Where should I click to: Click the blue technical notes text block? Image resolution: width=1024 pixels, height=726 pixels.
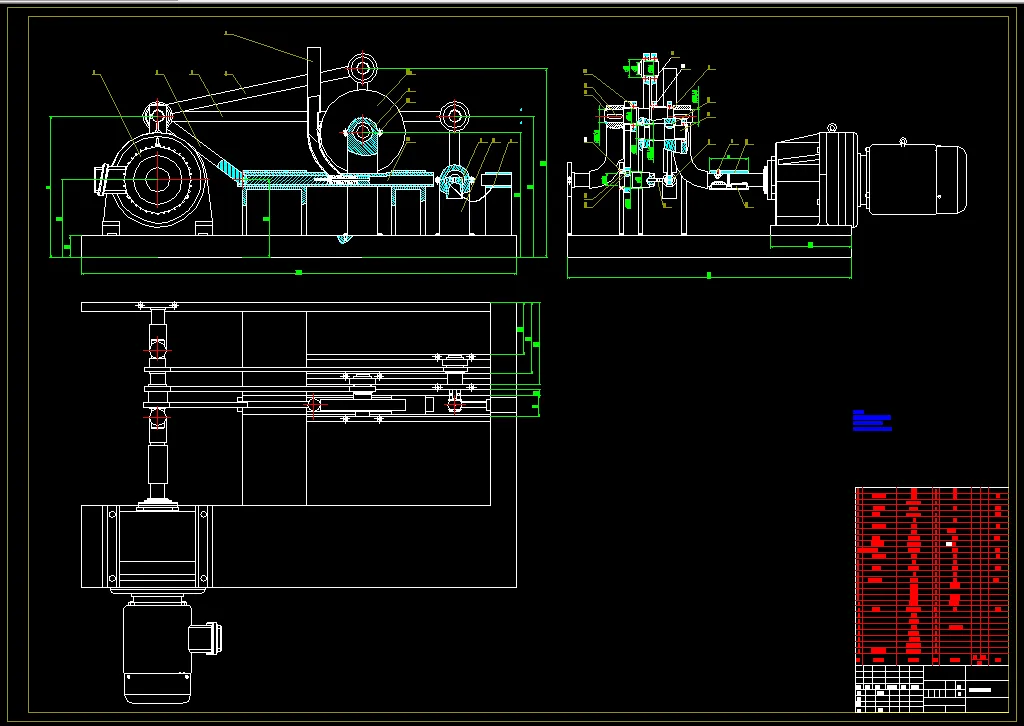[x=872, y=420]
